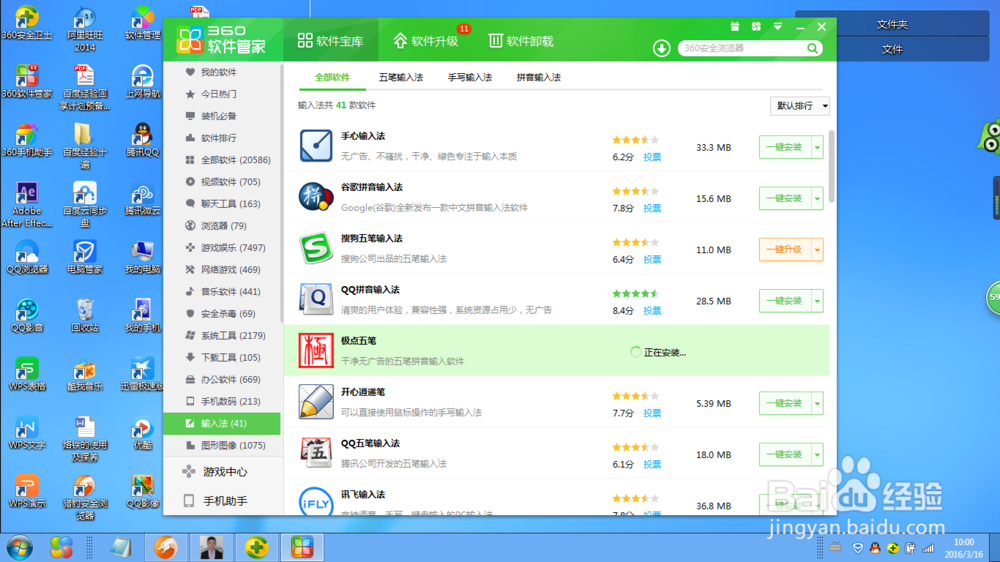Click the search magnifier icon

point(812,48)
